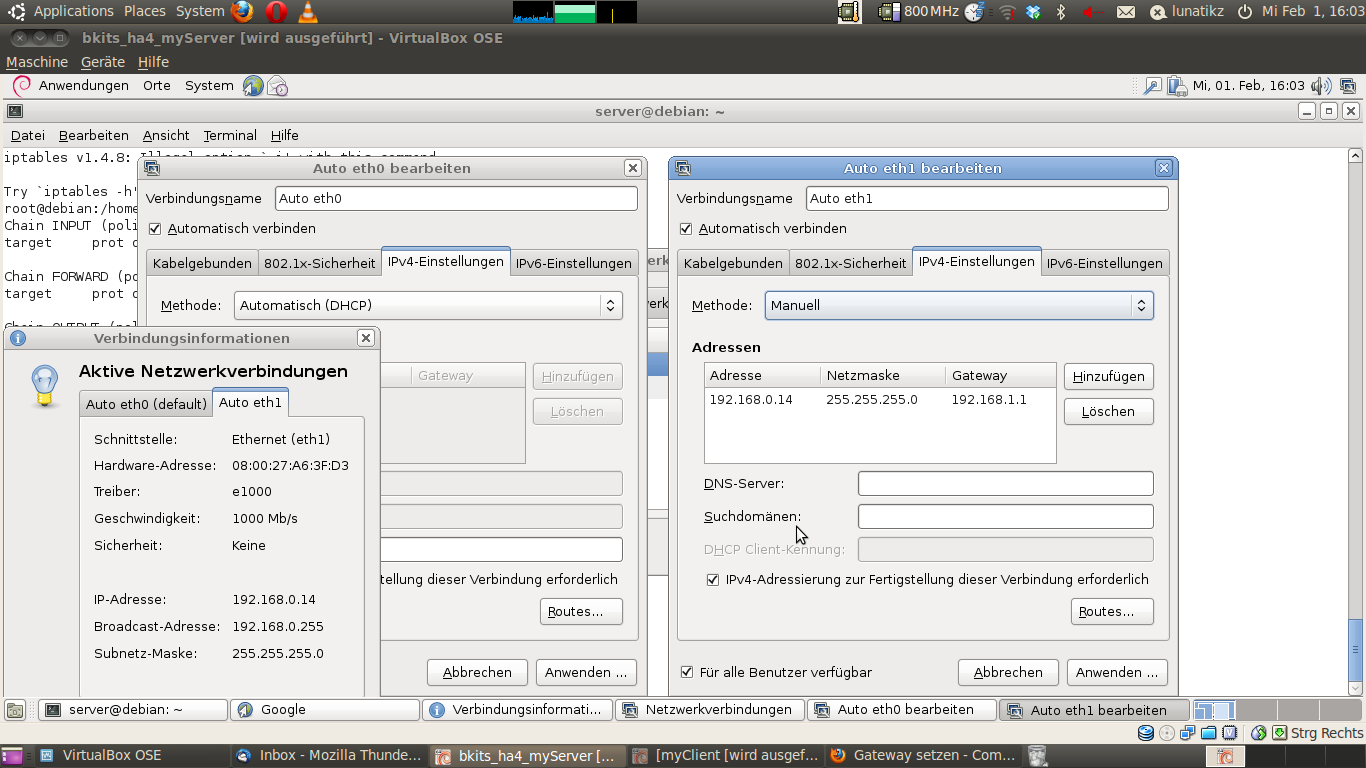Viewport: 1366px width, 768px height.
Task: Click the Gateway column header in eth1 table
Action: coord(1000,376)
